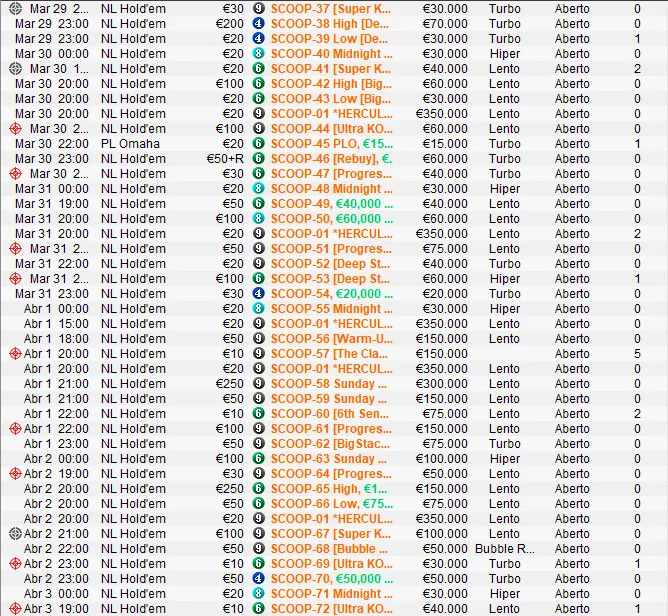Click the blue 4-max badge beside SCOOP-70
The image size is (668, 616).
(259, 578)
